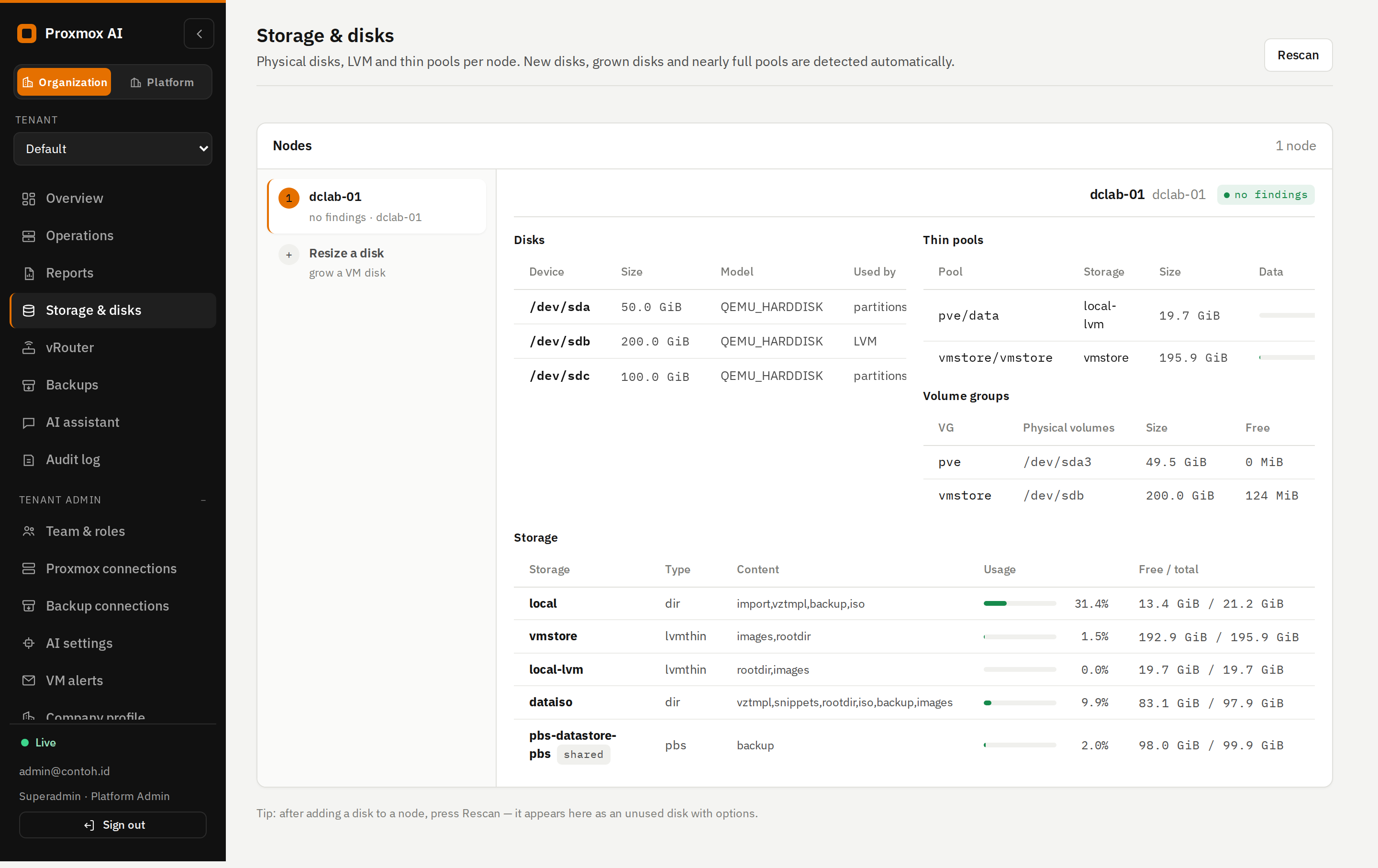Viewport: 1378px width, 868px height.
Task: Click the dataiso storage usage bar
Action: (x=1020, y=702)
